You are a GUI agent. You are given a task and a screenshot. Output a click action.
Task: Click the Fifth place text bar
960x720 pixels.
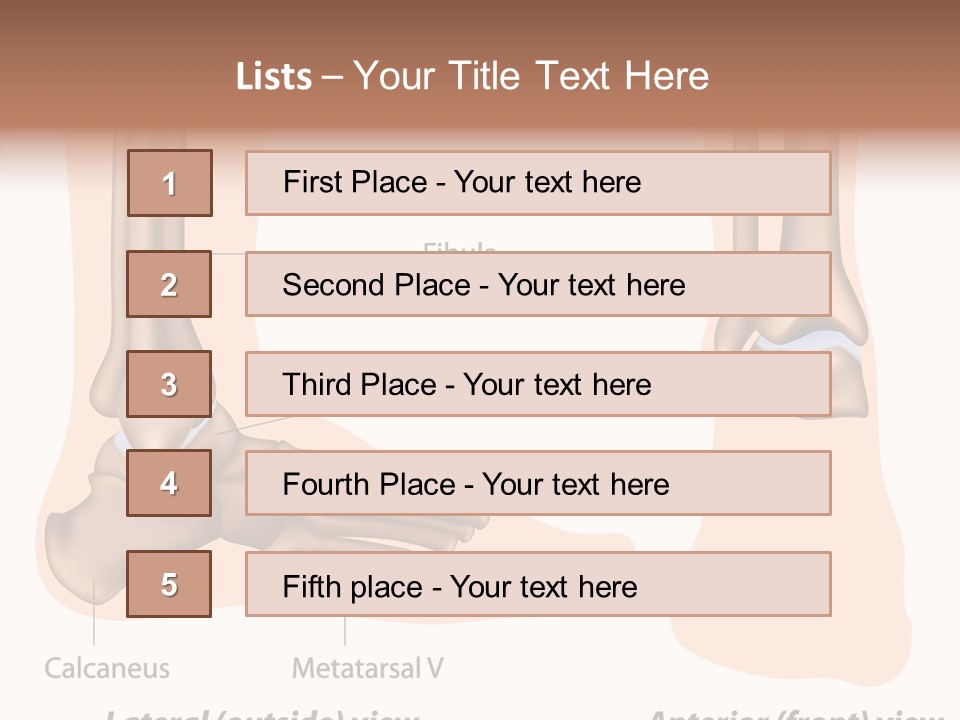coord(538,585)
